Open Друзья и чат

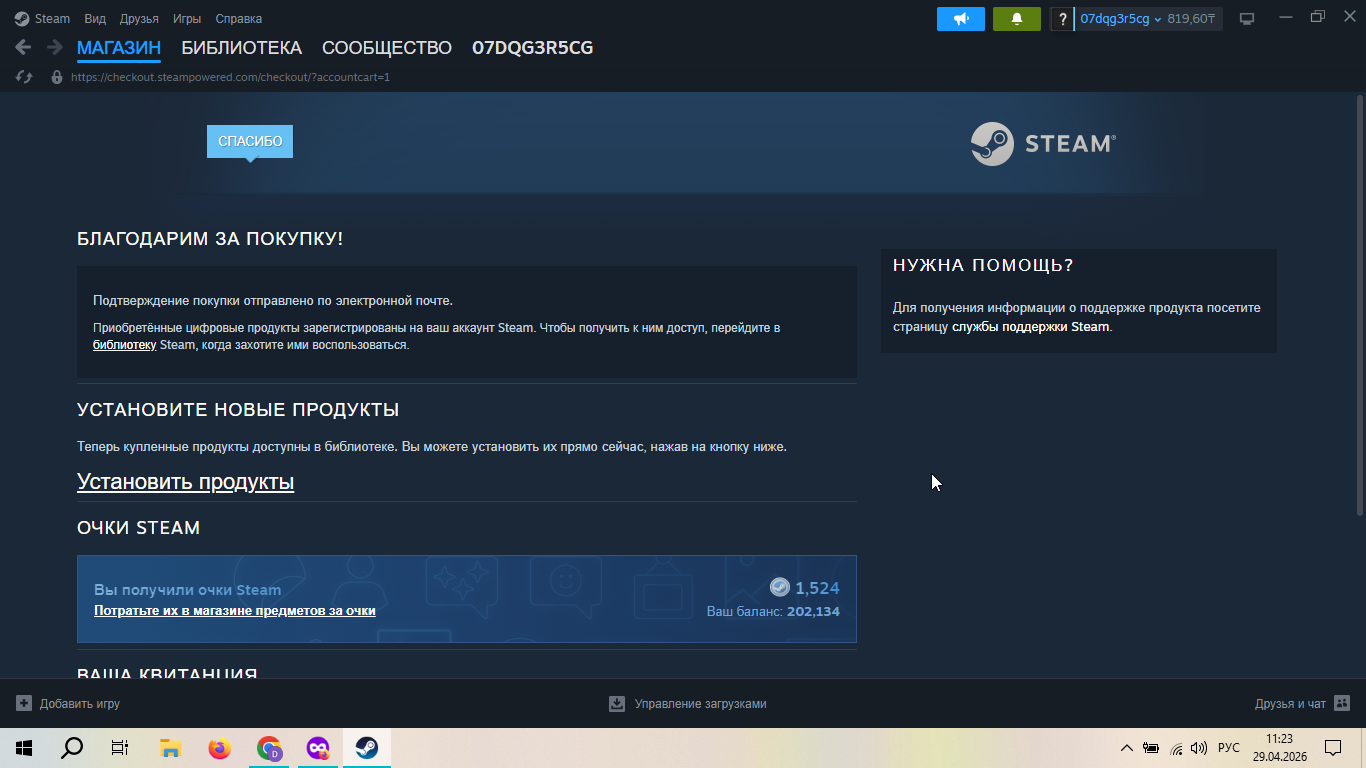pos(1290,704)
